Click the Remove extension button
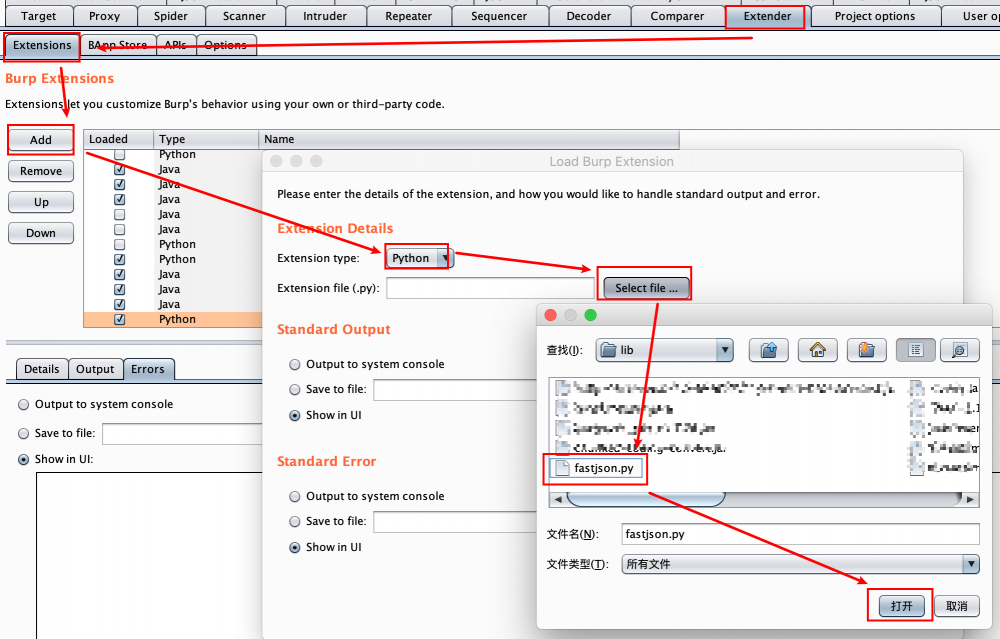1000x639 pixels. point(41,171)
